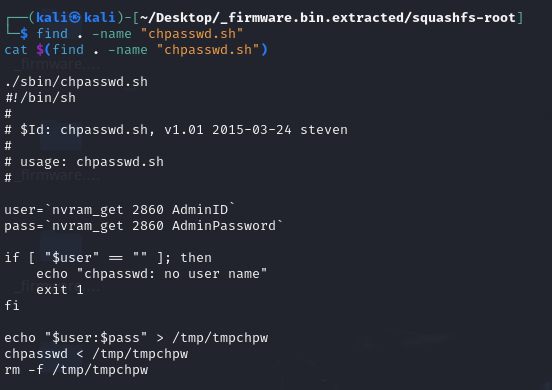Click the word "find" in first command
552x390 pixels.
click(x=52, y=33)
